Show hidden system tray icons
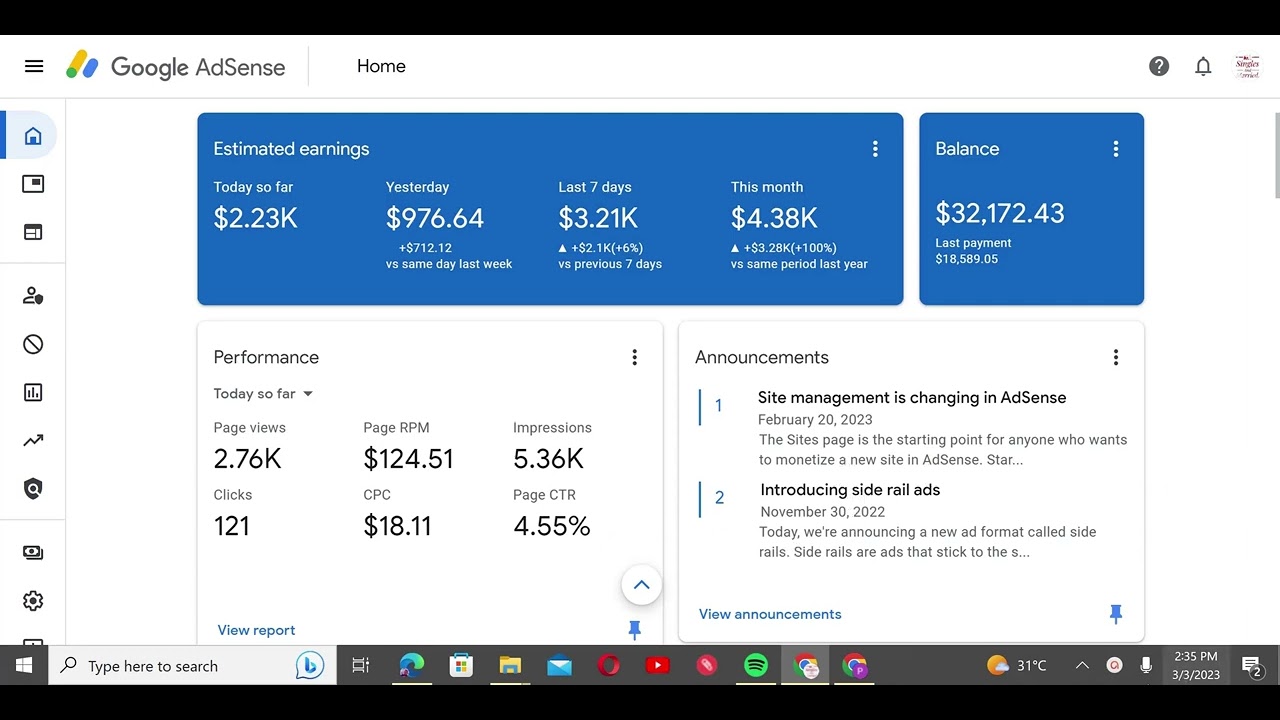The image size is (1280, 720). click(x=1082, y=666)
